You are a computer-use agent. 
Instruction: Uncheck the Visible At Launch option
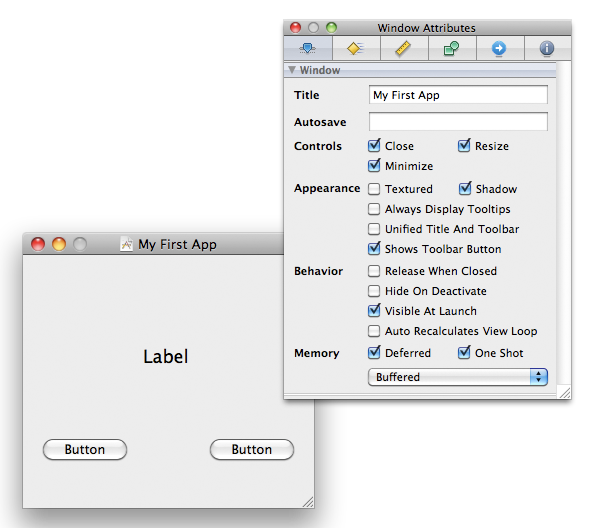click(x=374, y=311)
